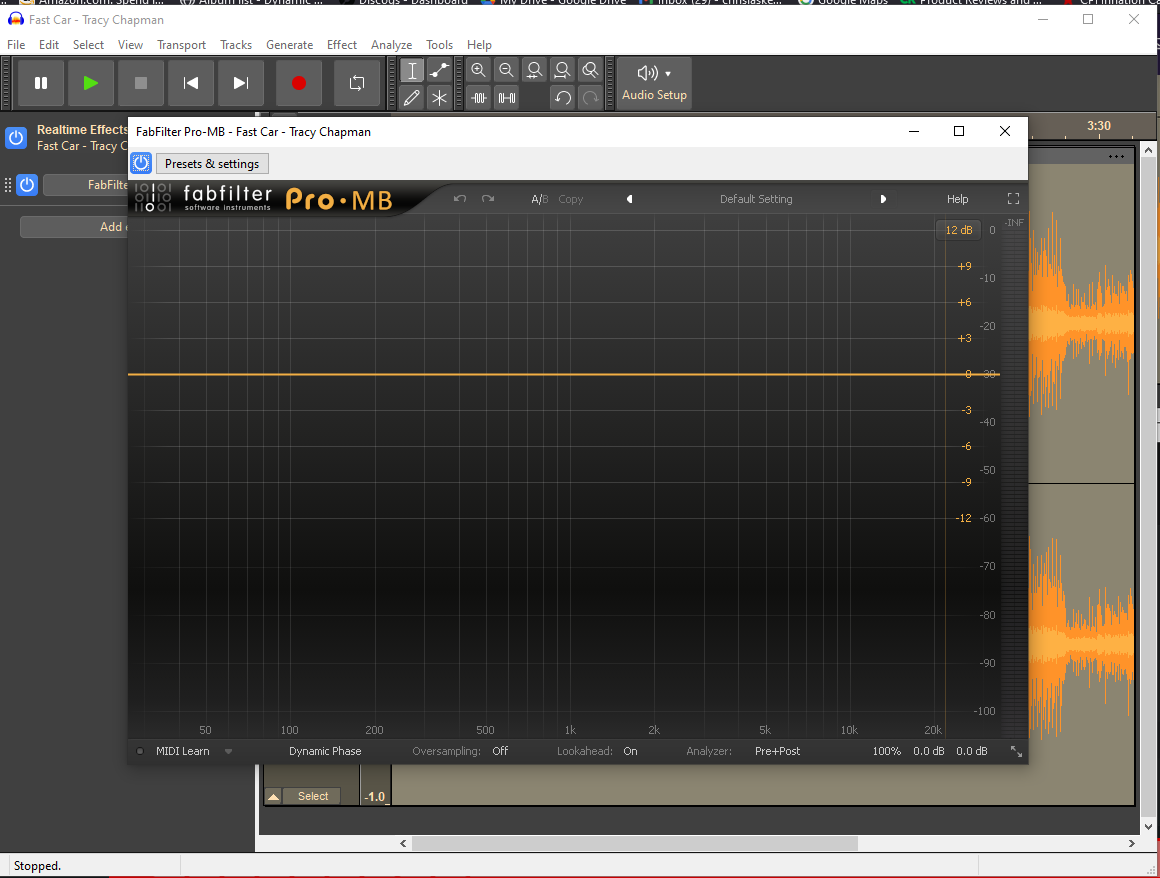Open the File menu
Image resolution: width=1160 pixels, height=878 pixels.
(x=16, y=45)
